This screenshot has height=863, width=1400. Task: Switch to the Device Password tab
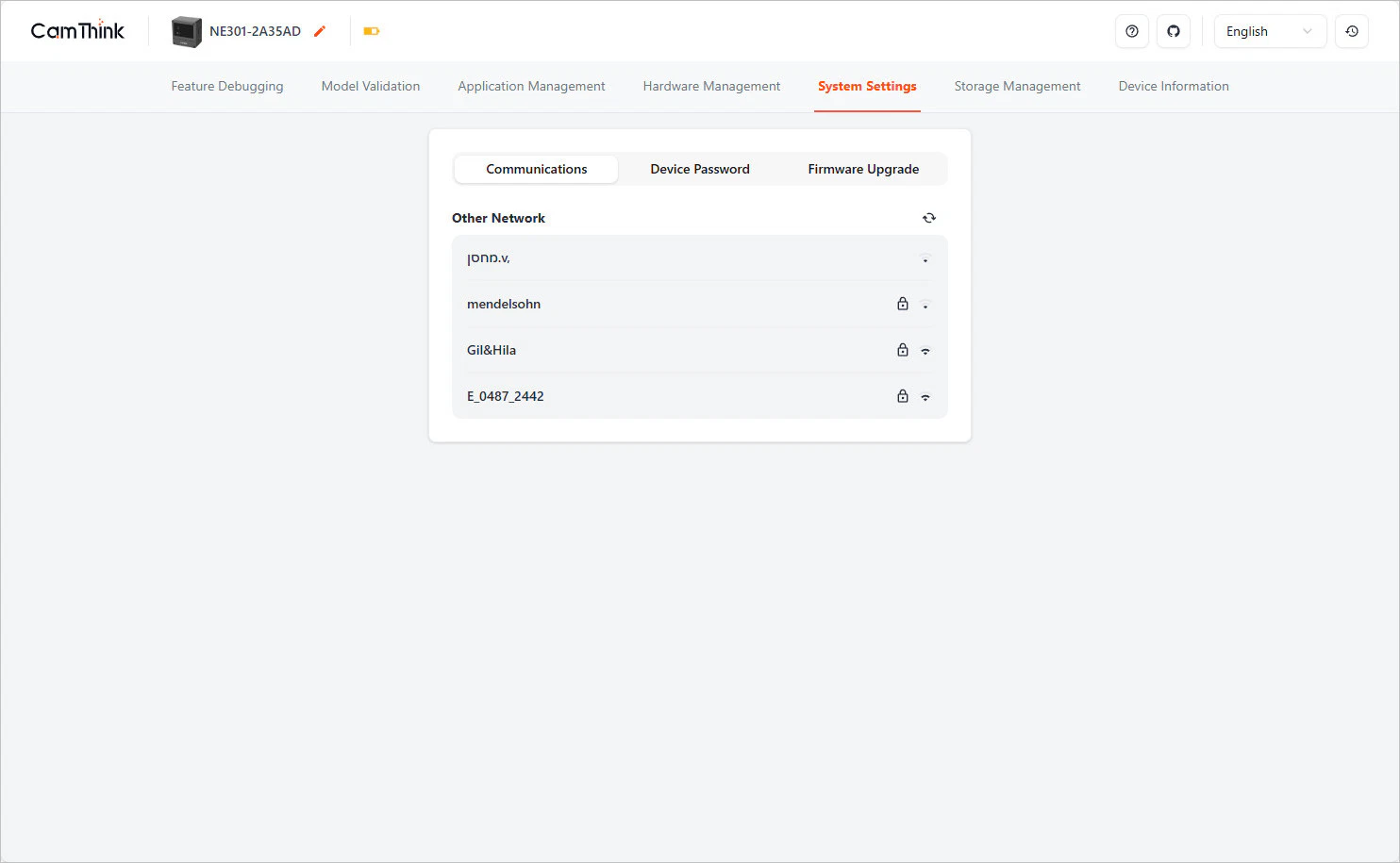point(699,169)
